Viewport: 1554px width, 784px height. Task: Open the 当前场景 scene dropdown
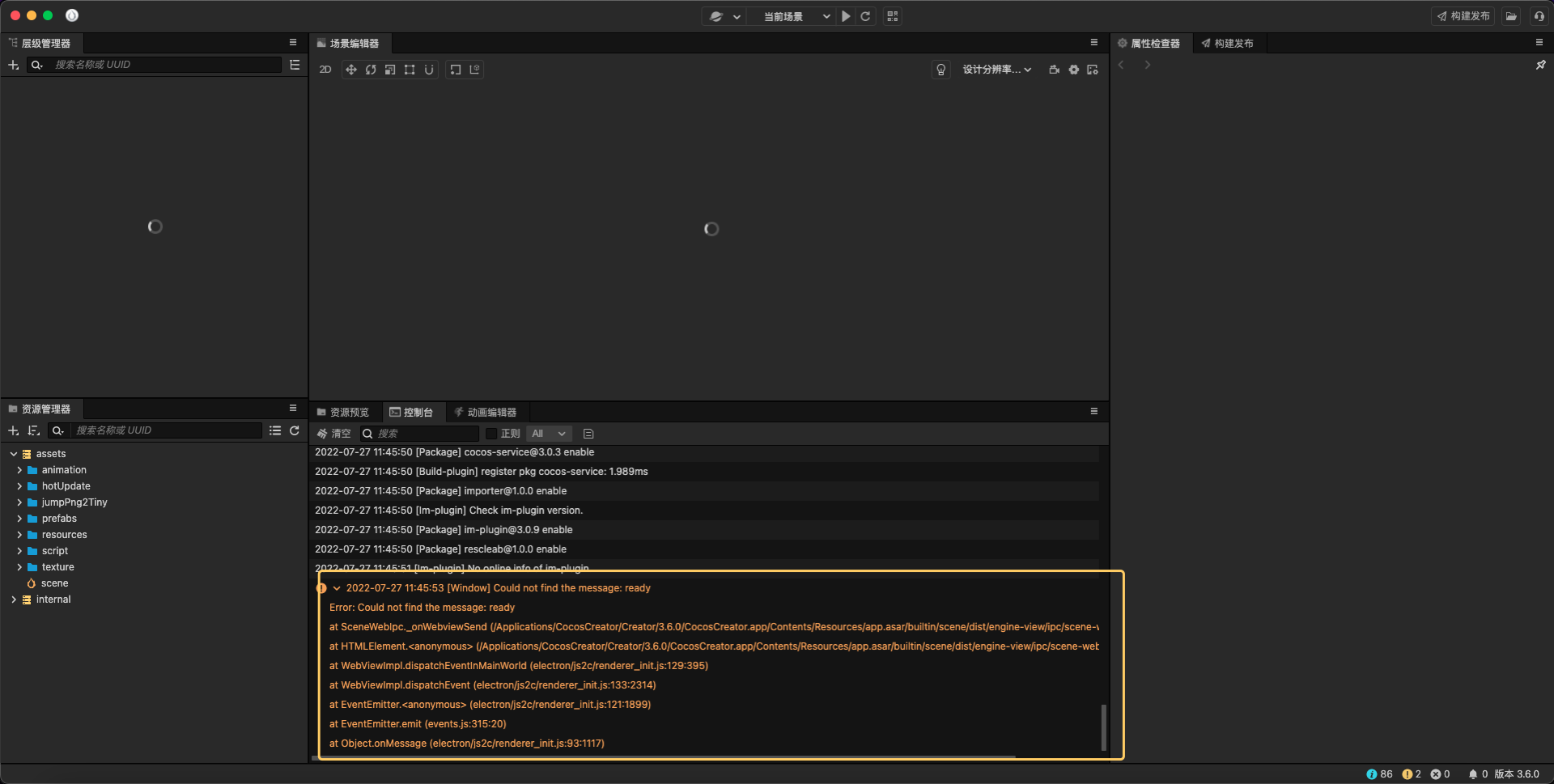click(797, 16)
